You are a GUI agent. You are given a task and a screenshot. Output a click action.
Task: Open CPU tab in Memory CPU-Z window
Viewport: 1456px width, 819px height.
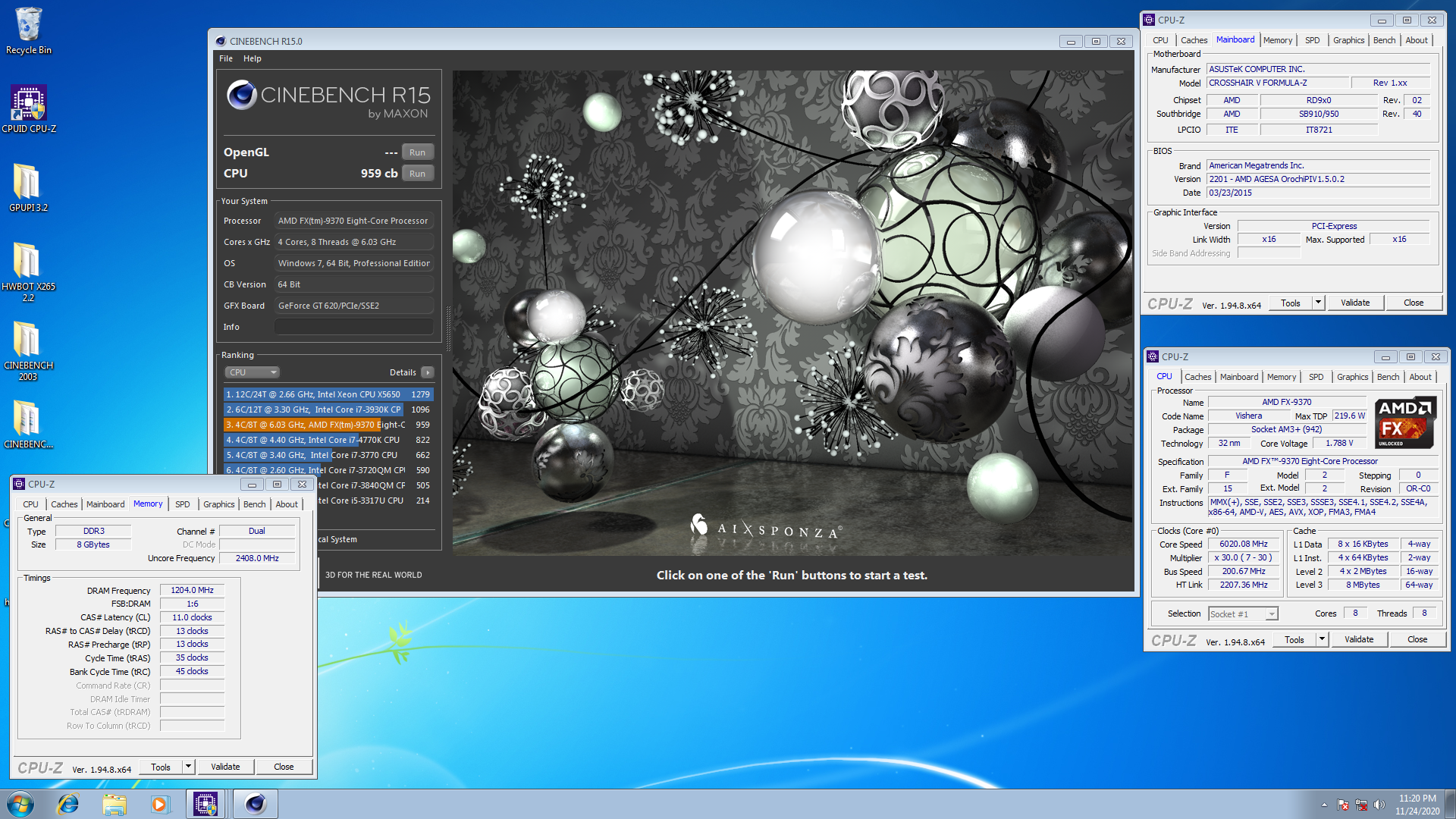pos(30,504)
